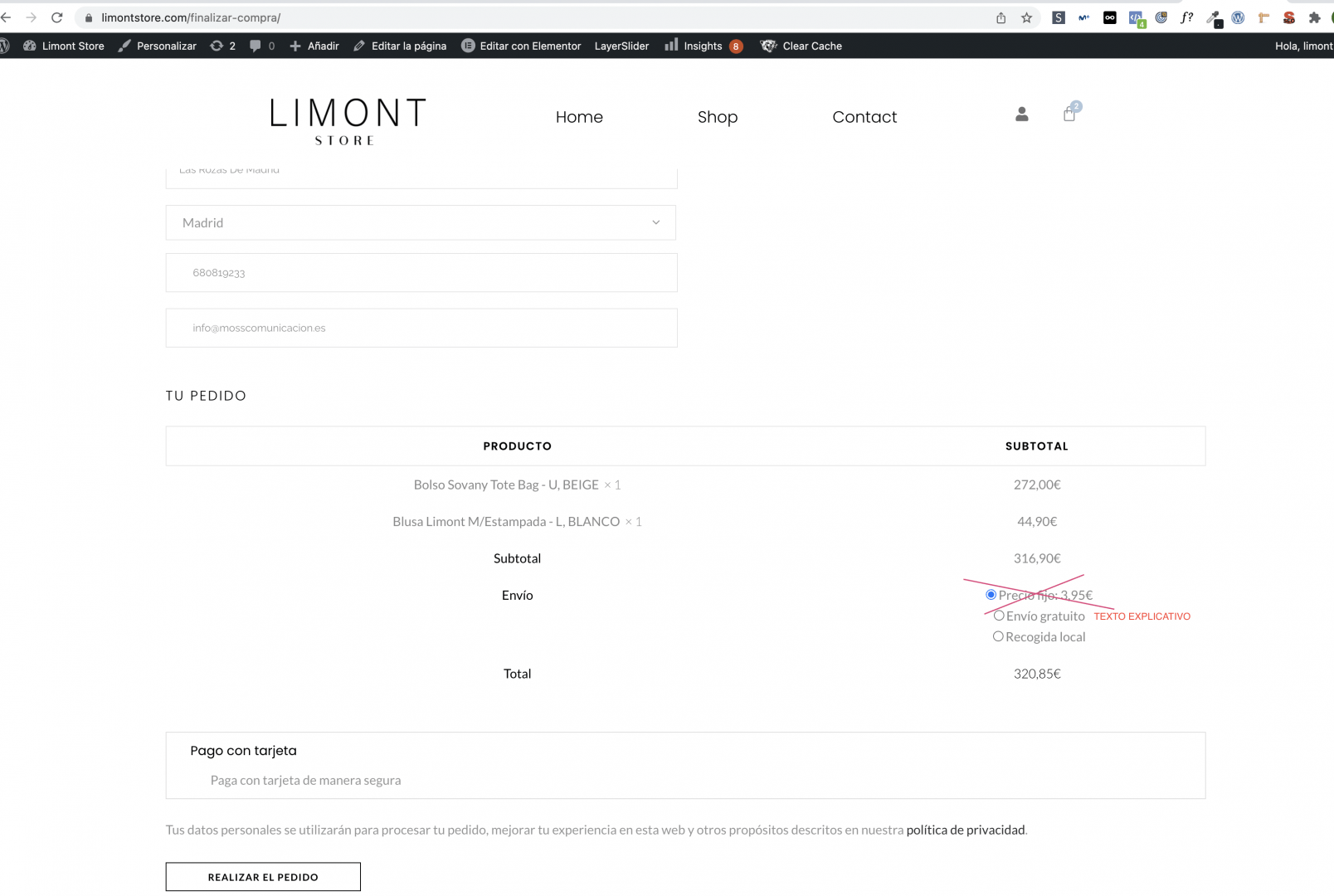Select the Envío gratuito shipping option
The width and height of the screenshot is (1334, 896).
(x=999, y=616)
